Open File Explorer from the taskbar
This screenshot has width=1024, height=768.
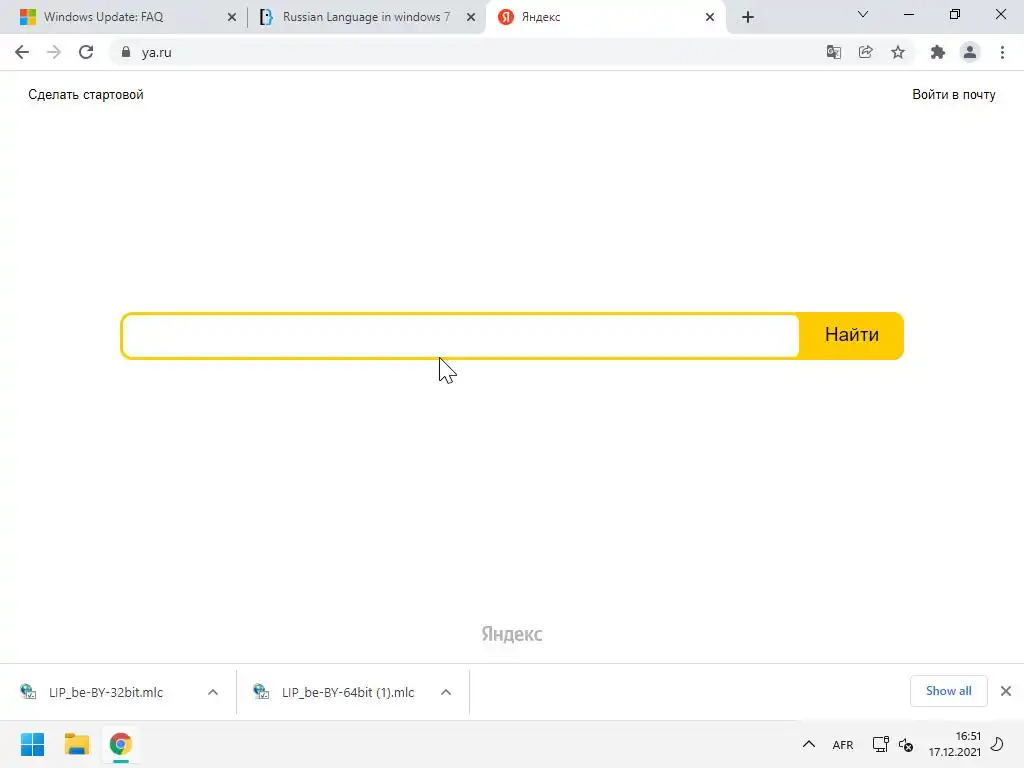click(x=76, y=744)
